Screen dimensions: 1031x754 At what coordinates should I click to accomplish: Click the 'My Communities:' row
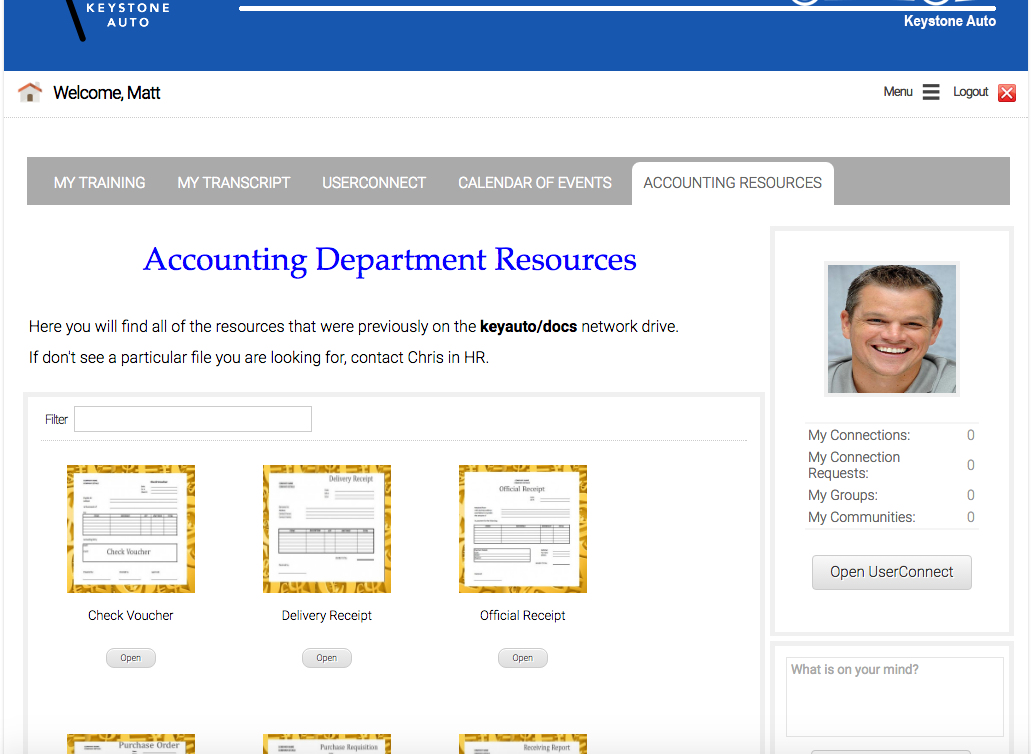pos(892,517)
